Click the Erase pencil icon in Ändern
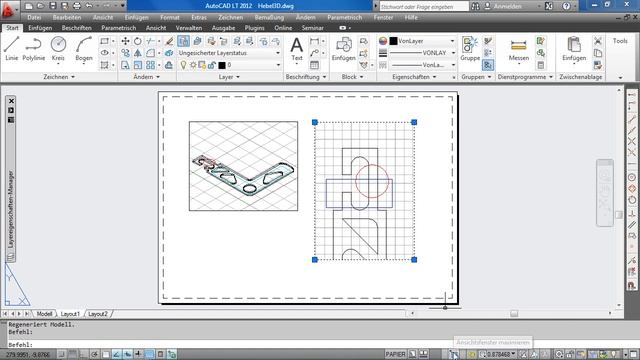This screenshot has height=360, width=640. tap(169, 41)
